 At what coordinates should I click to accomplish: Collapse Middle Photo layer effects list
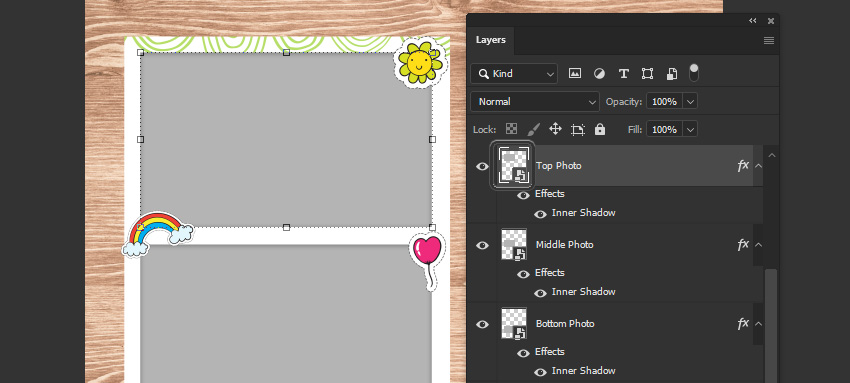758,245
